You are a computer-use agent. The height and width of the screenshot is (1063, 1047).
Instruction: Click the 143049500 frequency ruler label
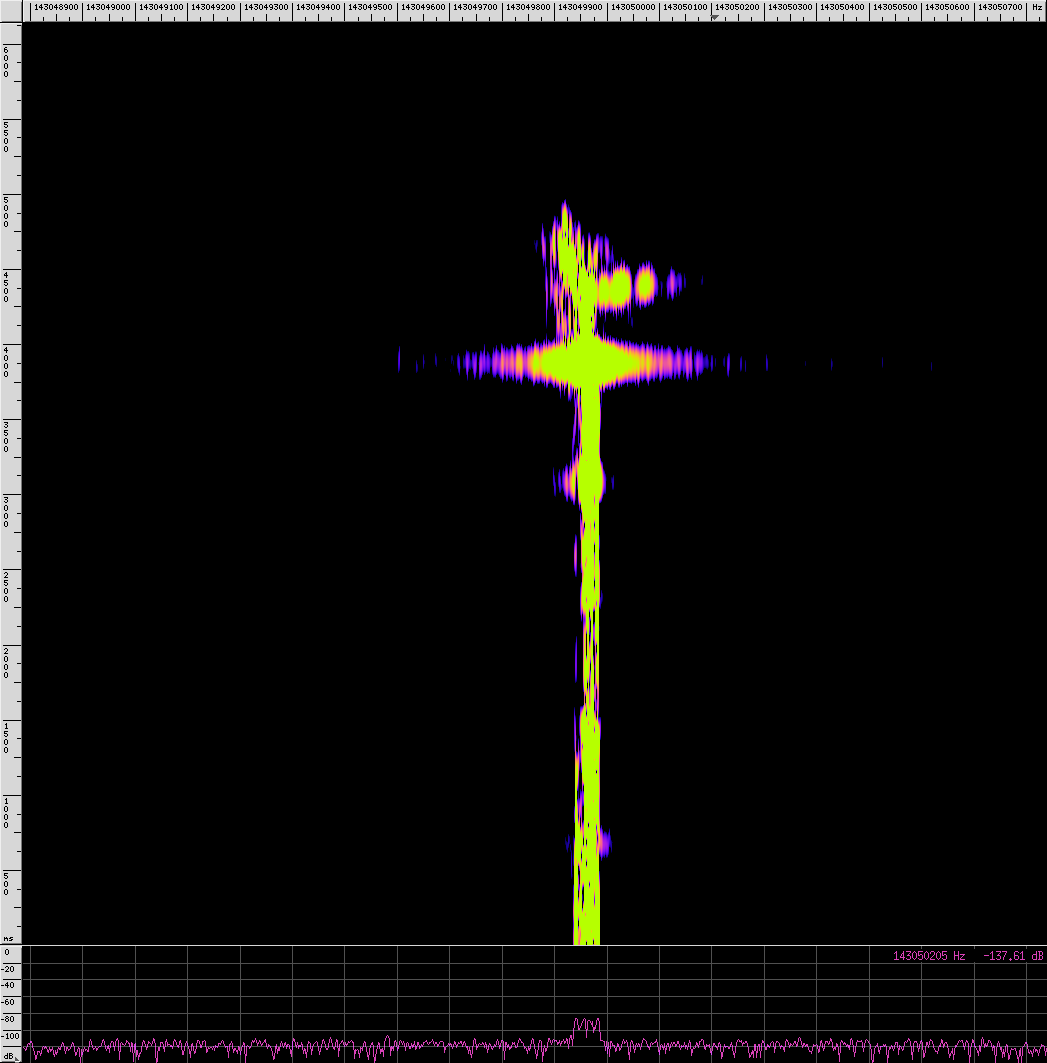(370, 7)
